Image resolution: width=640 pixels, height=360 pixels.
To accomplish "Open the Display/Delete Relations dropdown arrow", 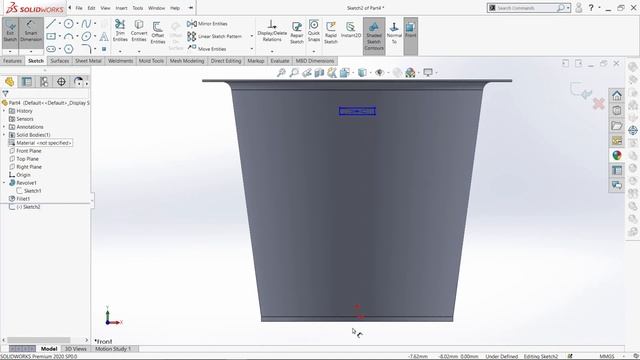I will pos(272,51).
